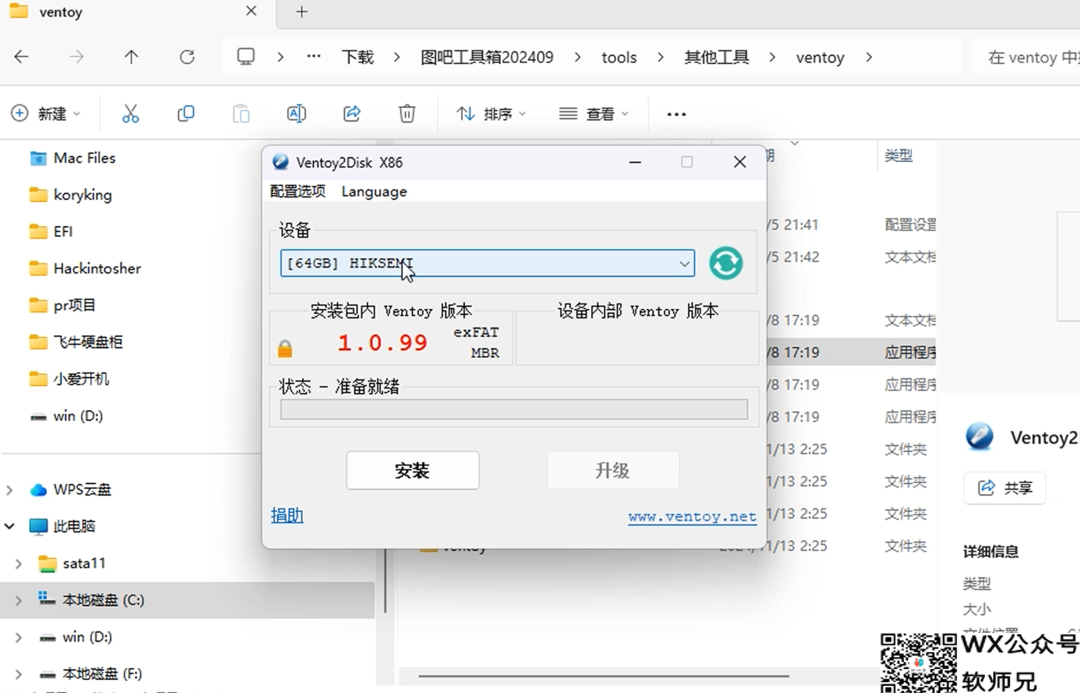Expand WPS云盘 tree node

(x=10, y=490)
